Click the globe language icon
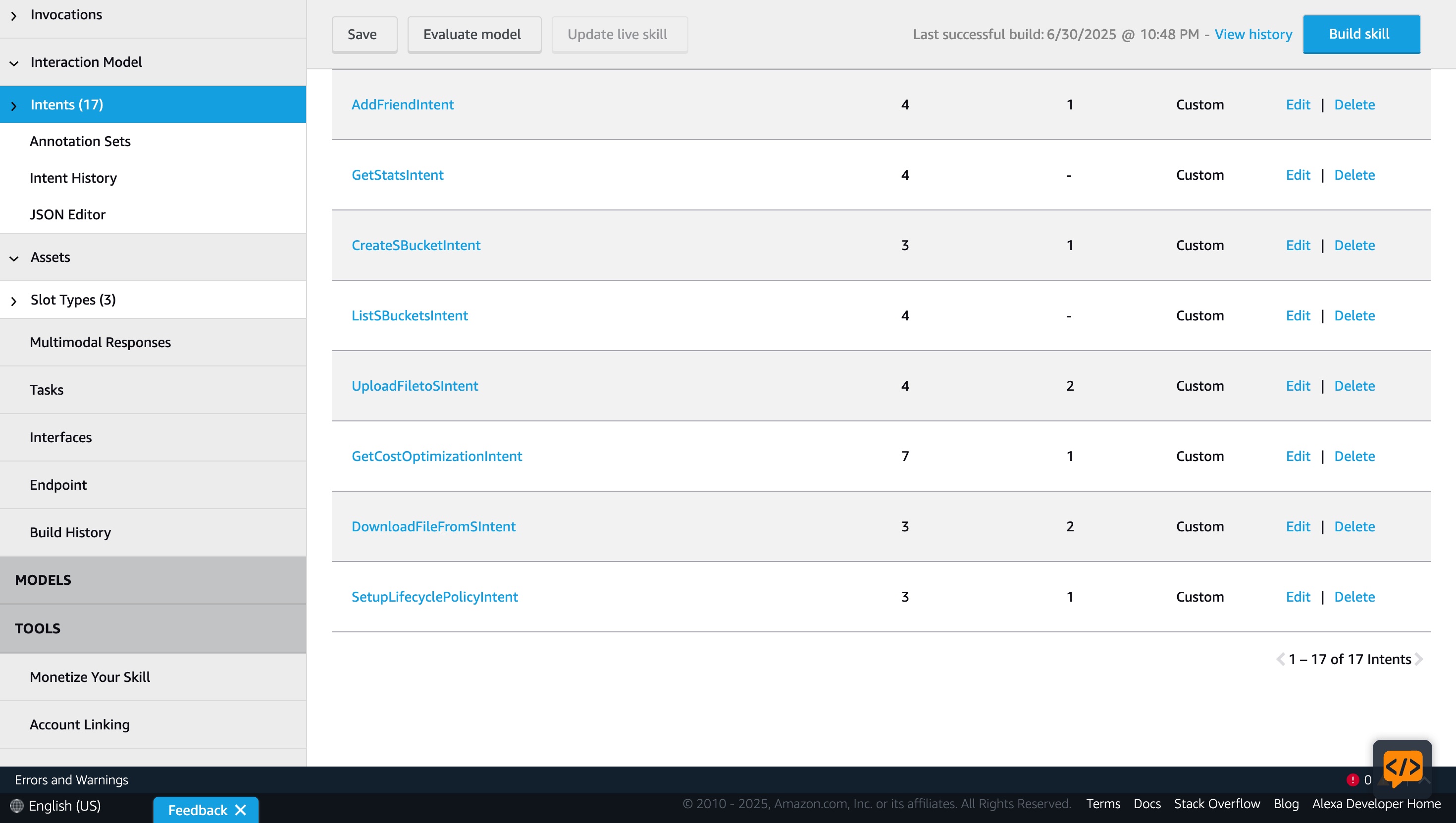The height and width of the screenshot is (823, 1456). tap(16, 806)
